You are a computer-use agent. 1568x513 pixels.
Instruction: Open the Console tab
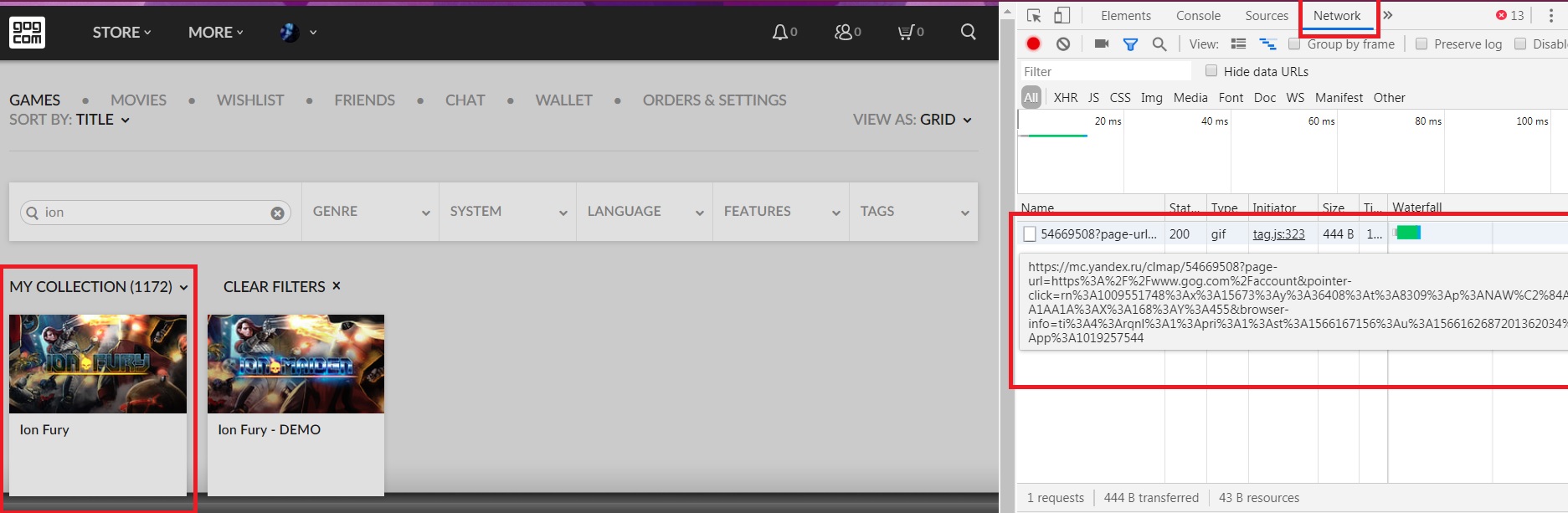(x=1198, y=16)
